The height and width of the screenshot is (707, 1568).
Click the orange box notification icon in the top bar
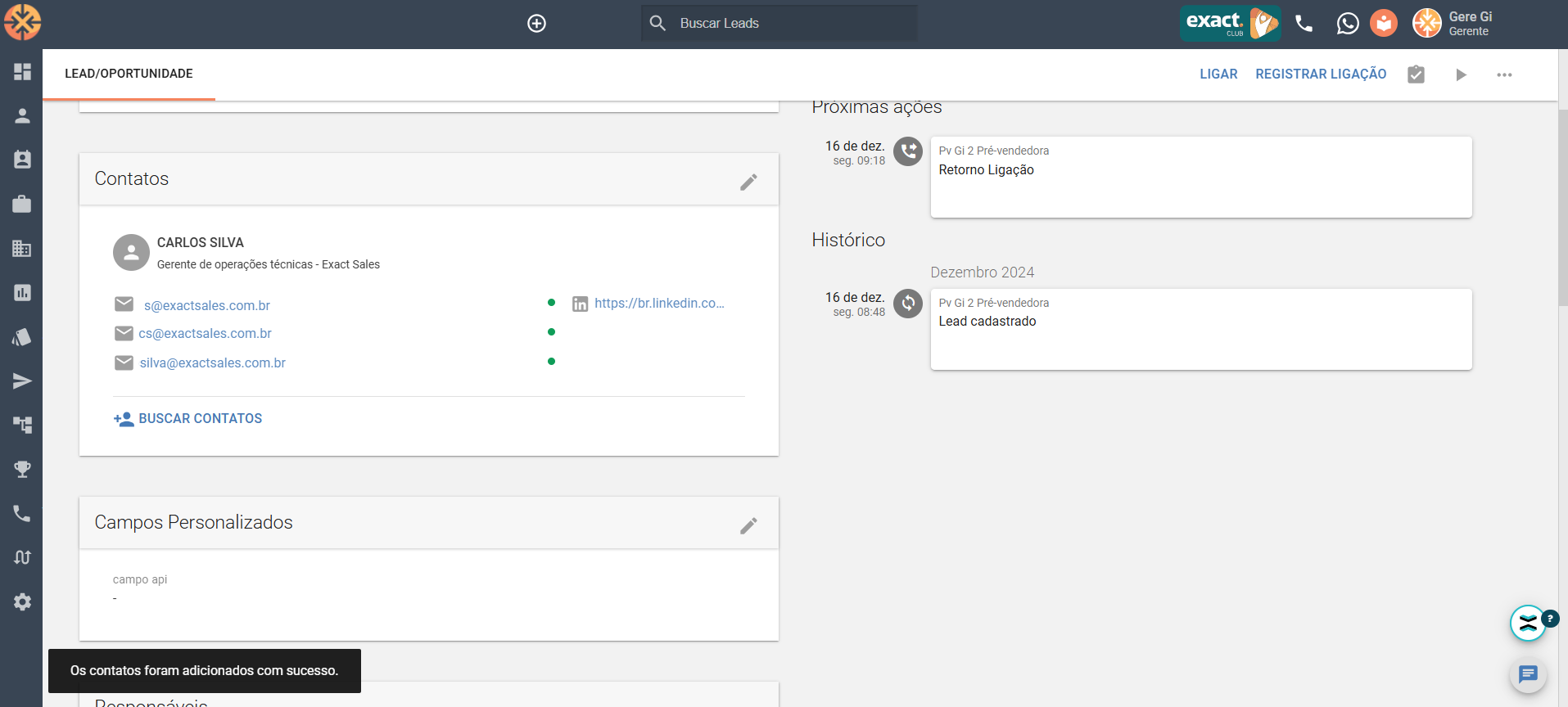click(x=1384, y=23)
